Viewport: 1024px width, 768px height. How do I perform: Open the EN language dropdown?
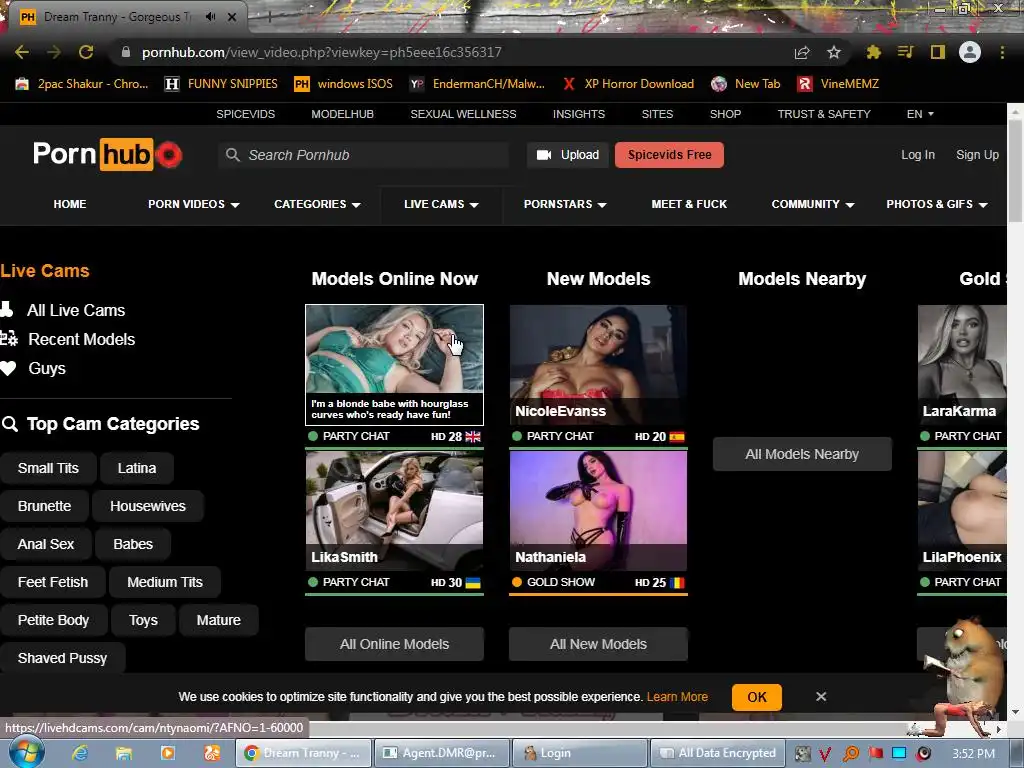[x=920, y=114]
